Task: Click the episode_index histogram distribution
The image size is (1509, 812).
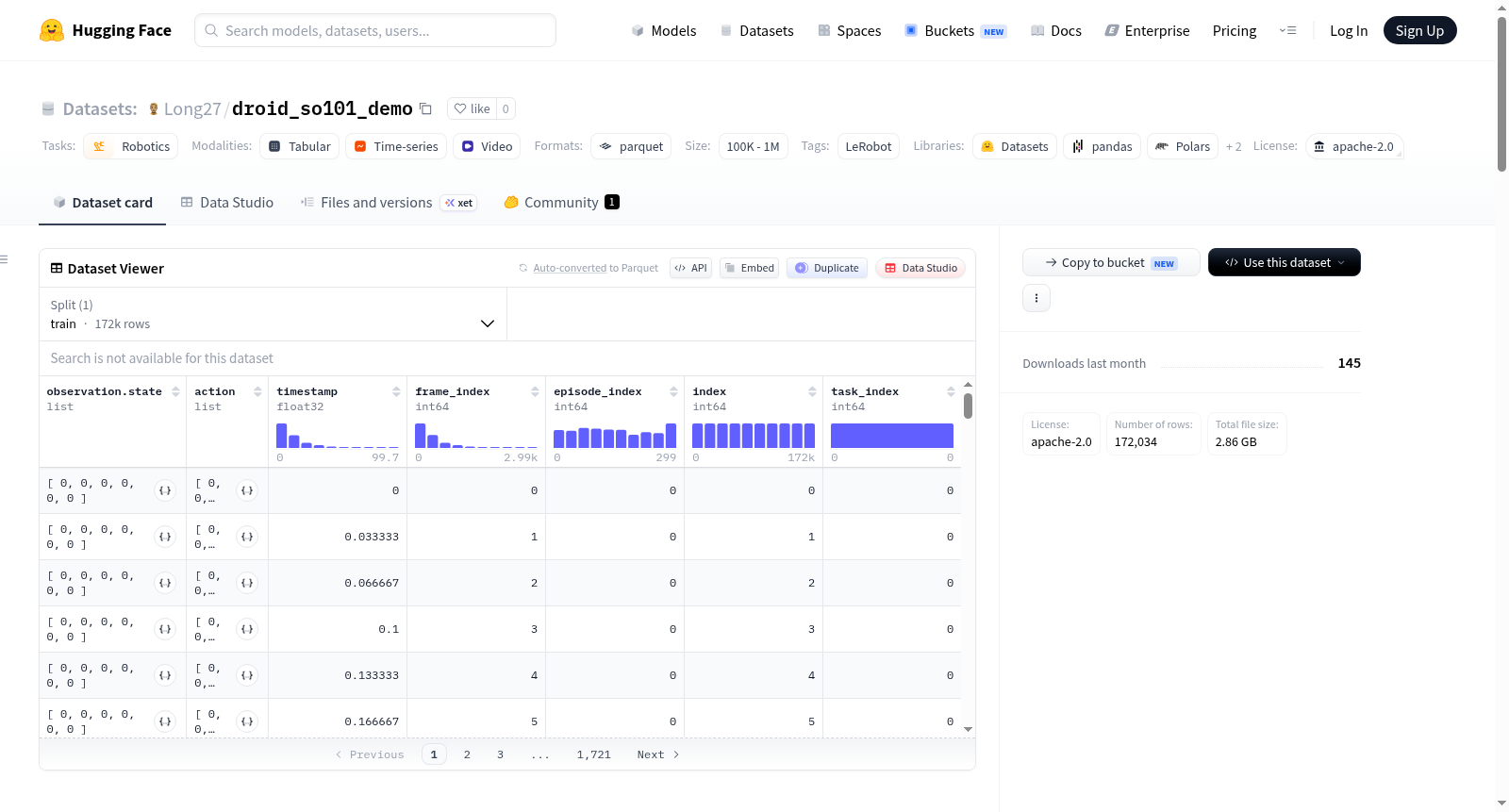Action: pos(615,435)
